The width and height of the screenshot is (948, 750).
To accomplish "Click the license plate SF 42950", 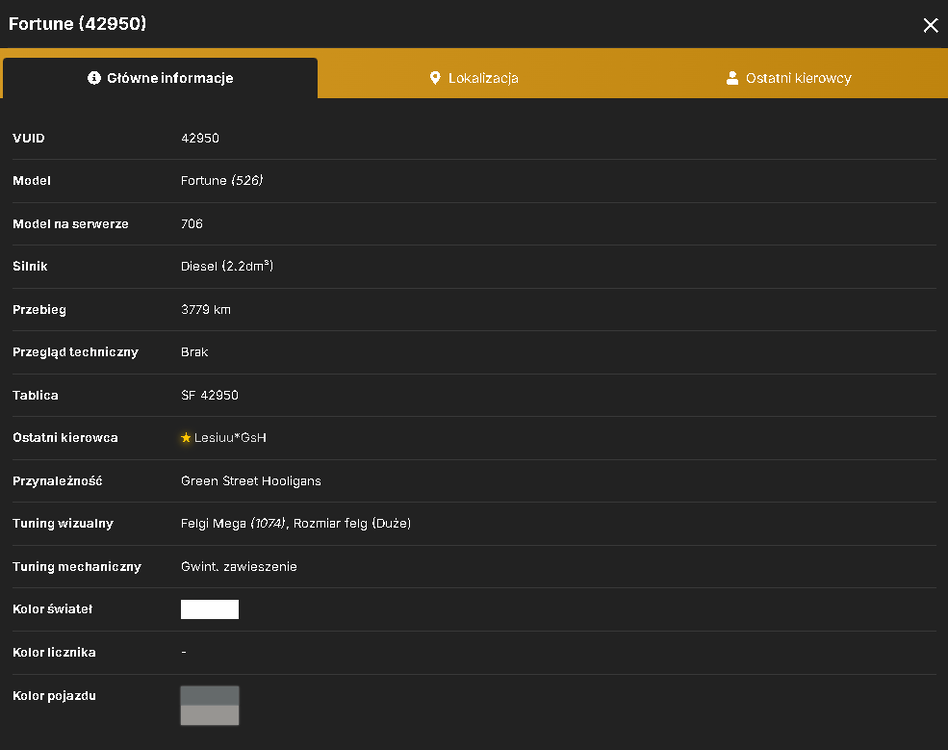I will pyautogui.click(x=210, y=395).
